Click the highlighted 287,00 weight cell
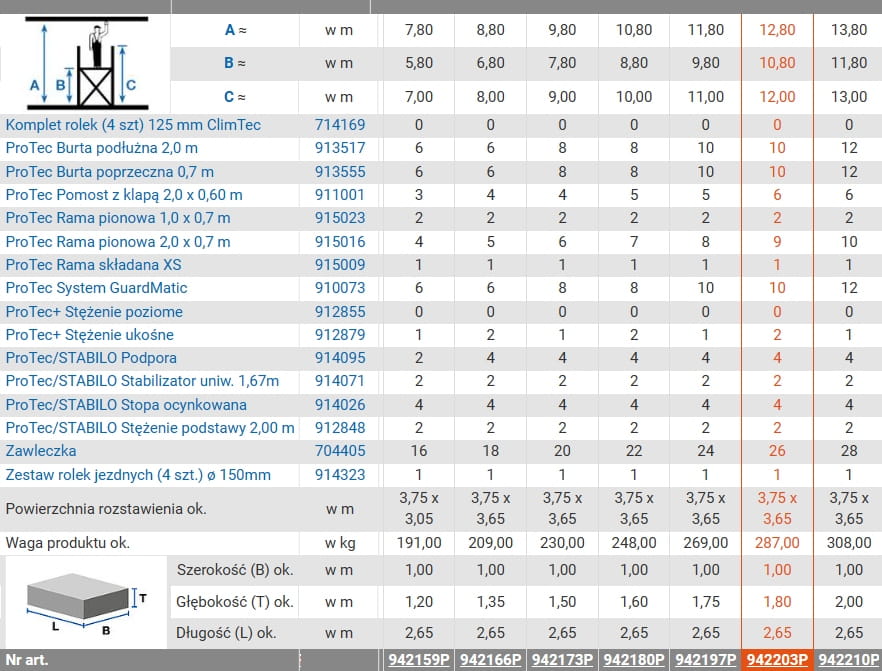 point(777,543)
